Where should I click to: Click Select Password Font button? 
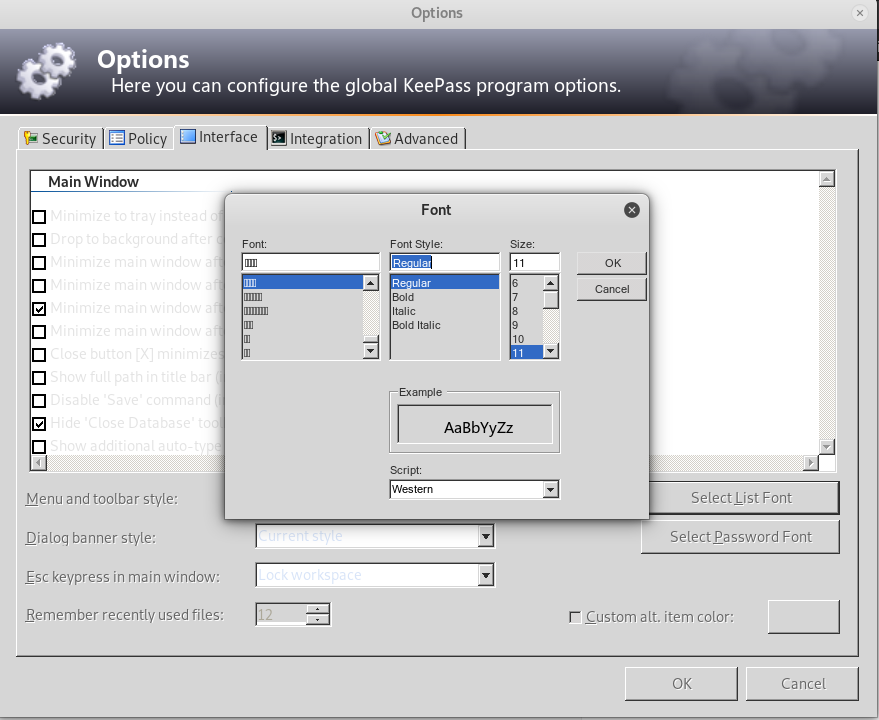tap(741, 537)
